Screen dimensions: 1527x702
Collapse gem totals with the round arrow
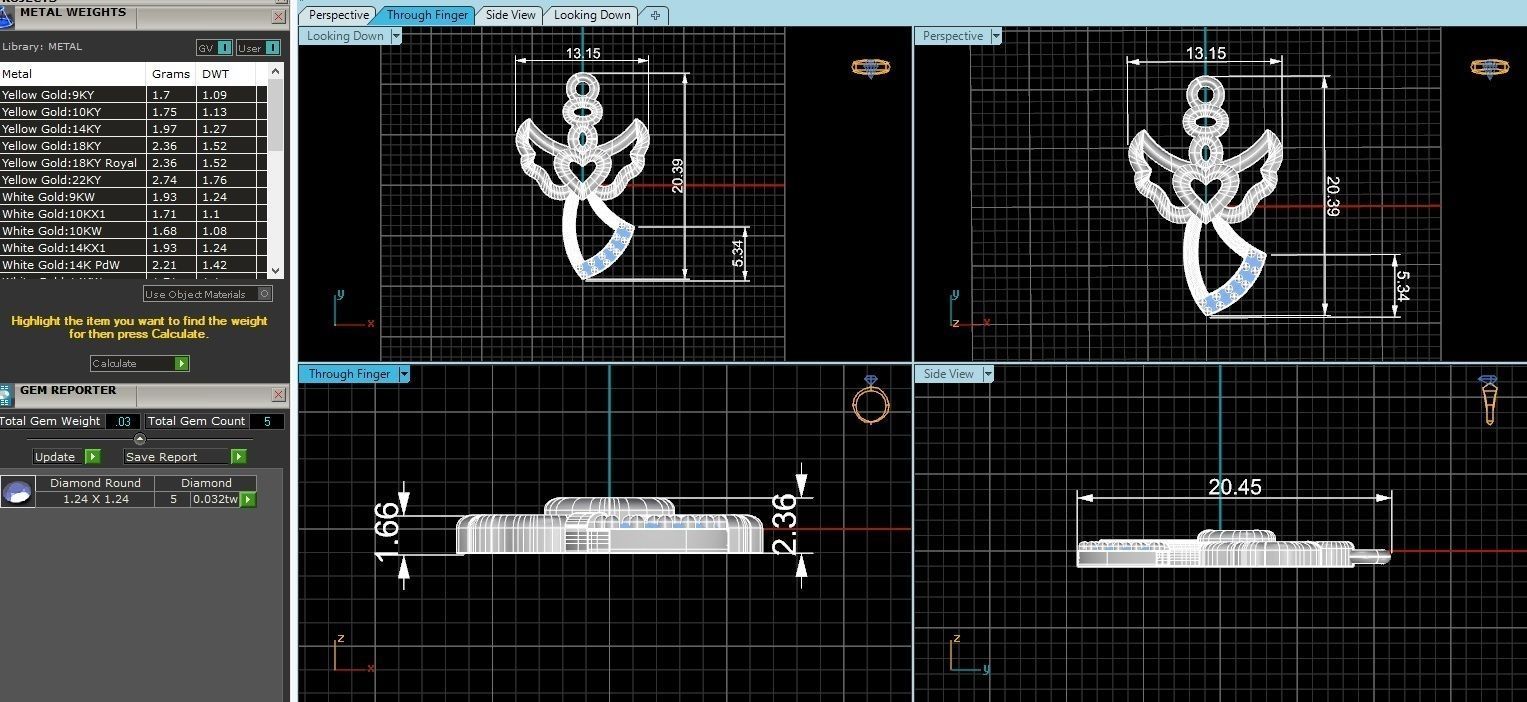click(140, 439)
